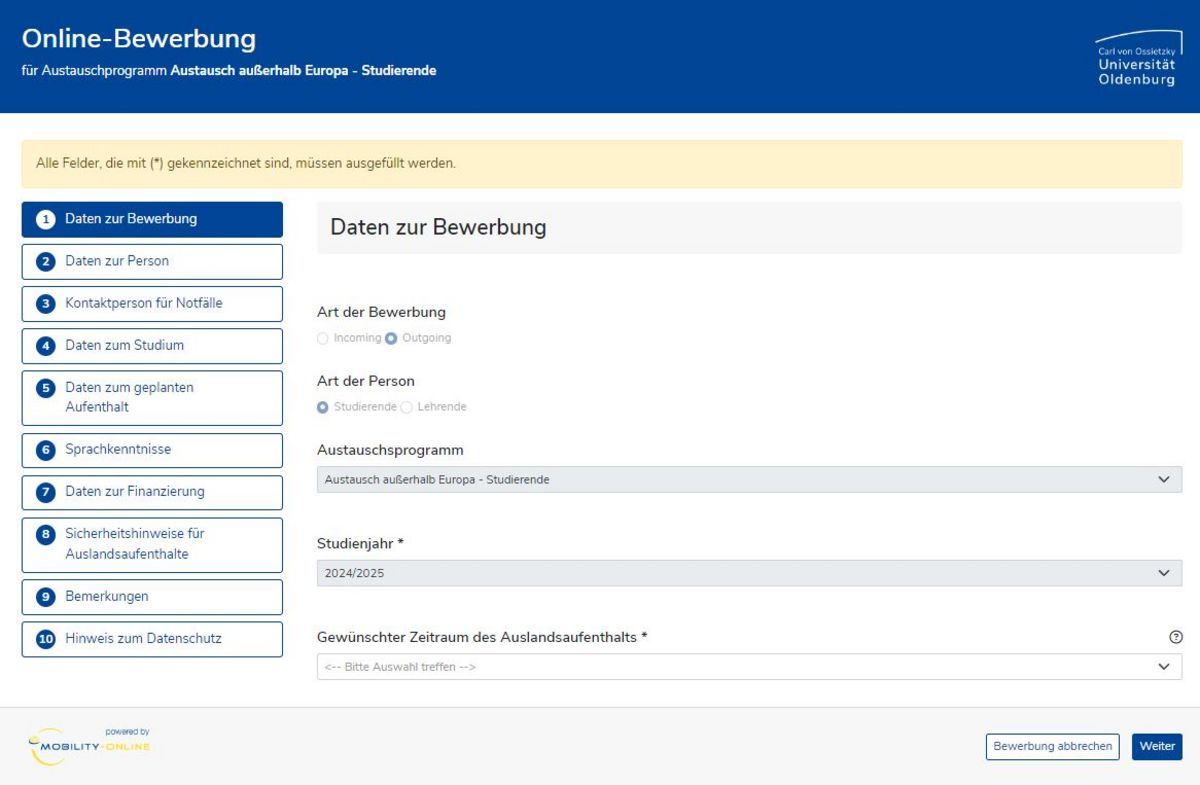
Task: Open help icon for Gewünschter Zeitraum
Action: 1175,637
